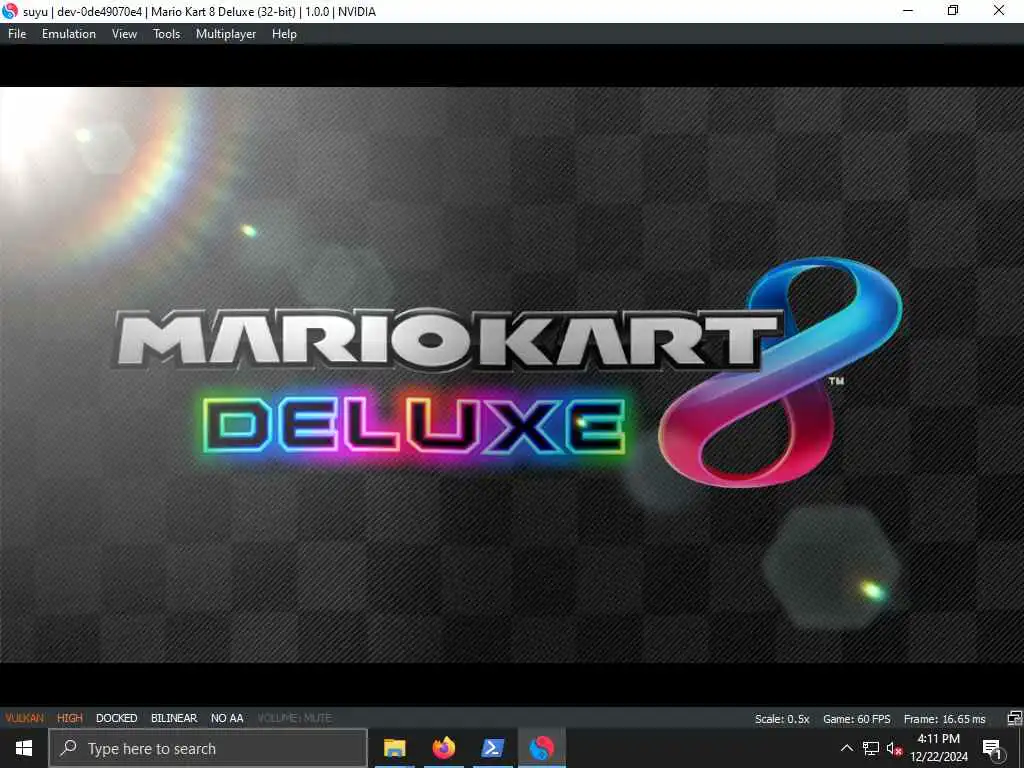
Task: Open Firefox from the taskbar
Action: [443, 748]
